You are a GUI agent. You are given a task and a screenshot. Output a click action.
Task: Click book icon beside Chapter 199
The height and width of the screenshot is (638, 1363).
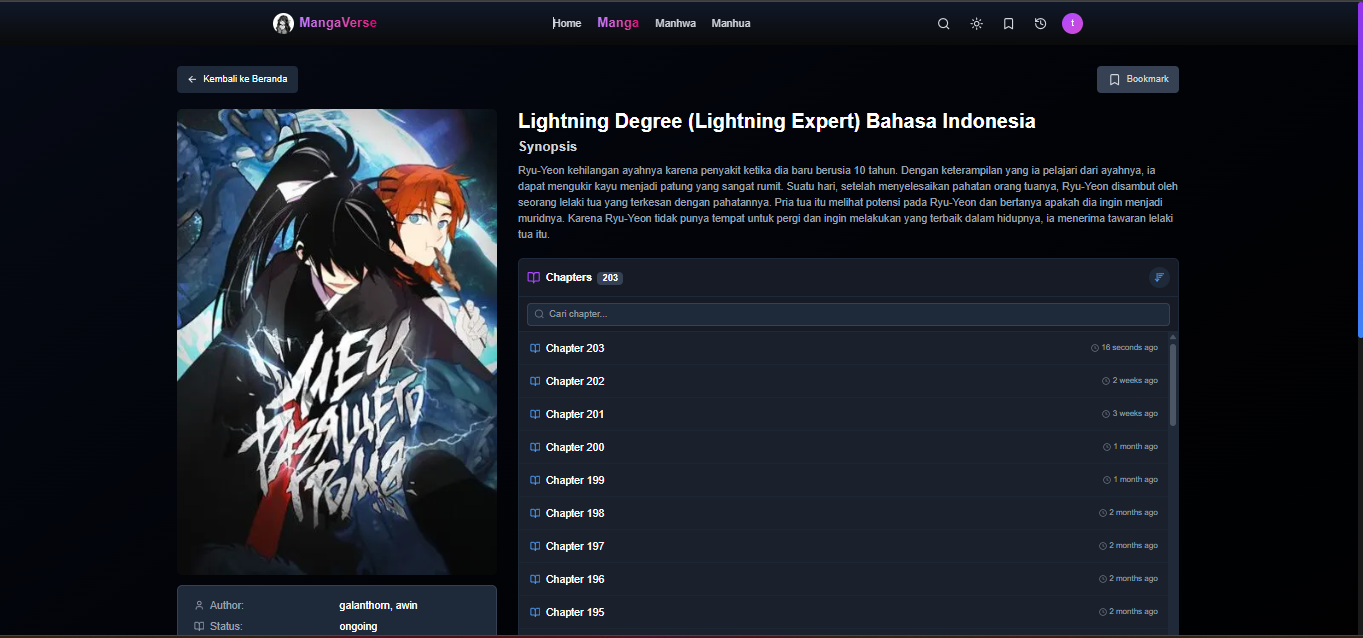[535, 480]
